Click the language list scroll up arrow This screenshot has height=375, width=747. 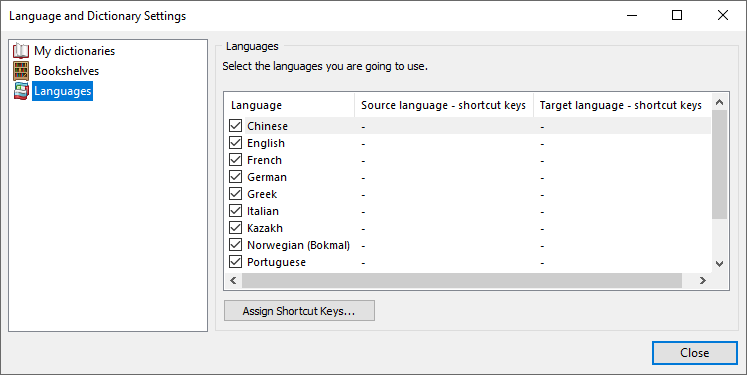click(719, 102)
